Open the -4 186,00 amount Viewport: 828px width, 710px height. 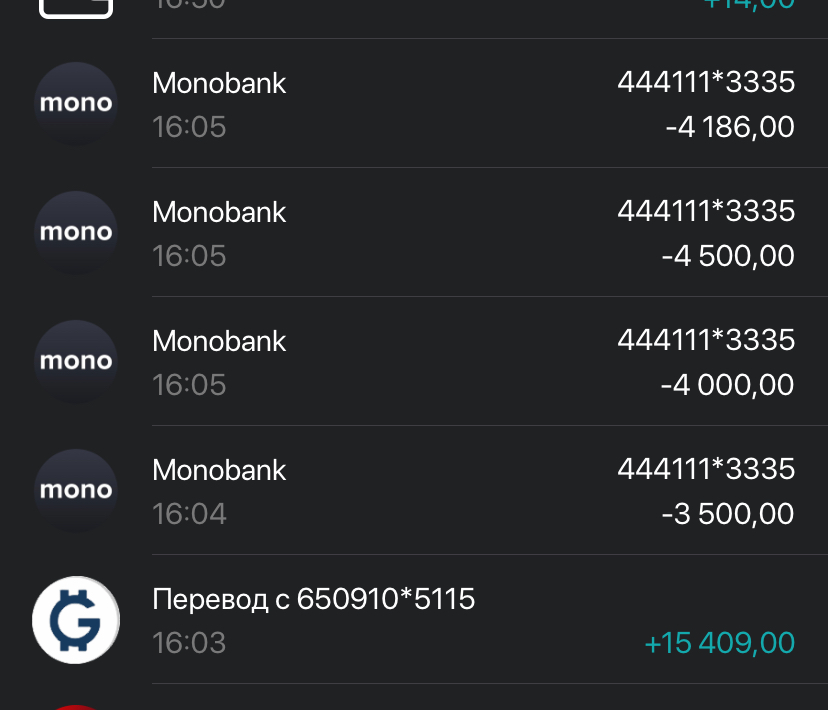click(730, 127)
